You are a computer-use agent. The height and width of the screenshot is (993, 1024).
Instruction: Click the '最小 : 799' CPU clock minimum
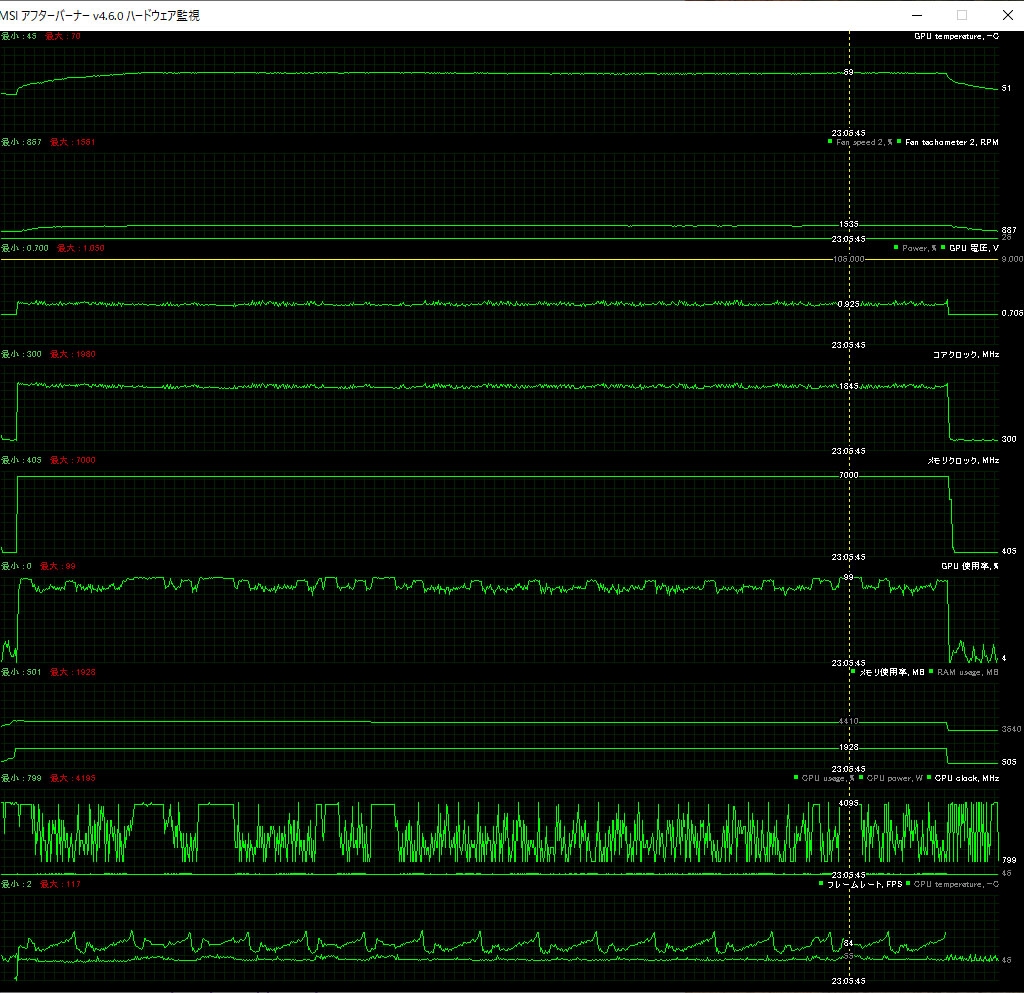tap(22, 778)
